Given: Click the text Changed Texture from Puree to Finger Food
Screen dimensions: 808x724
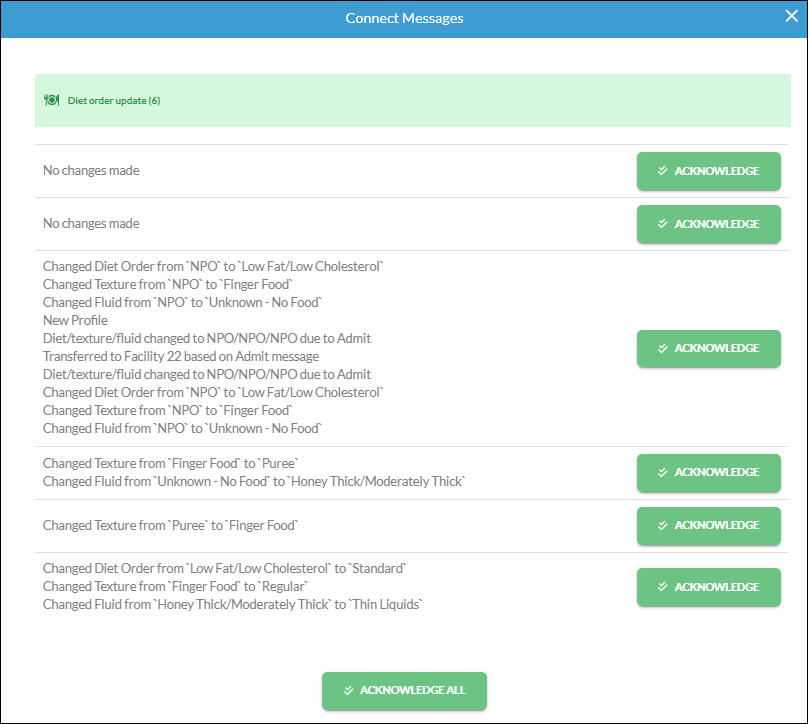Looking at the screenshot, I should coord(171,525).
